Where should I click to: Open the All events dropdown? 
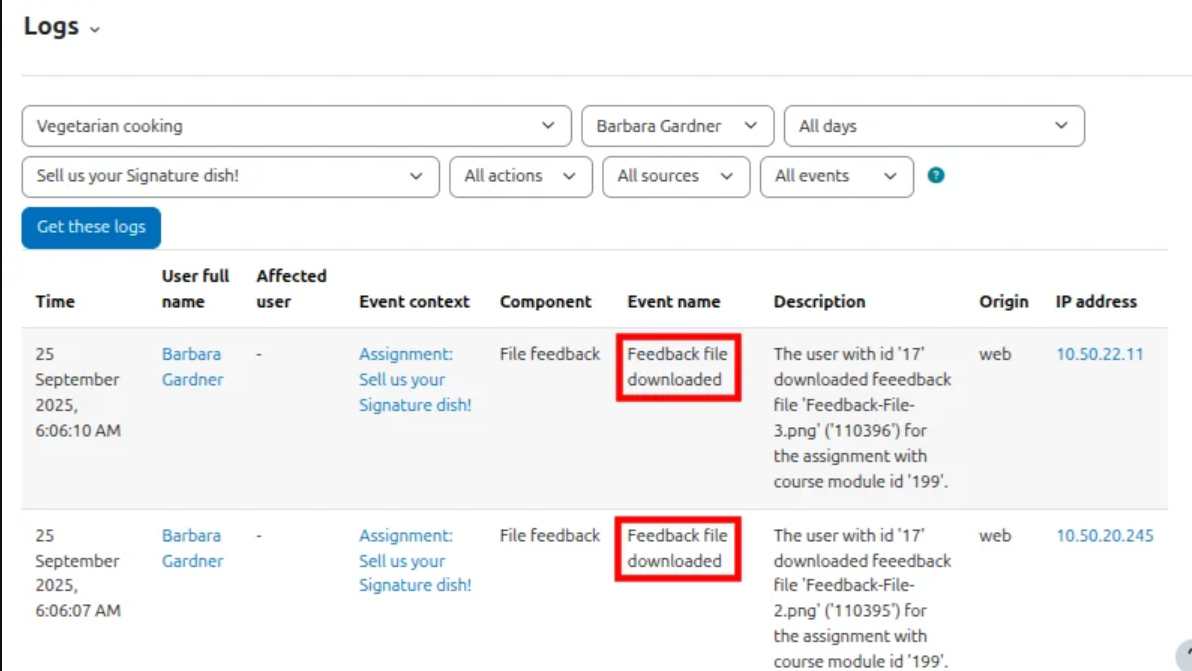(836, 176)
